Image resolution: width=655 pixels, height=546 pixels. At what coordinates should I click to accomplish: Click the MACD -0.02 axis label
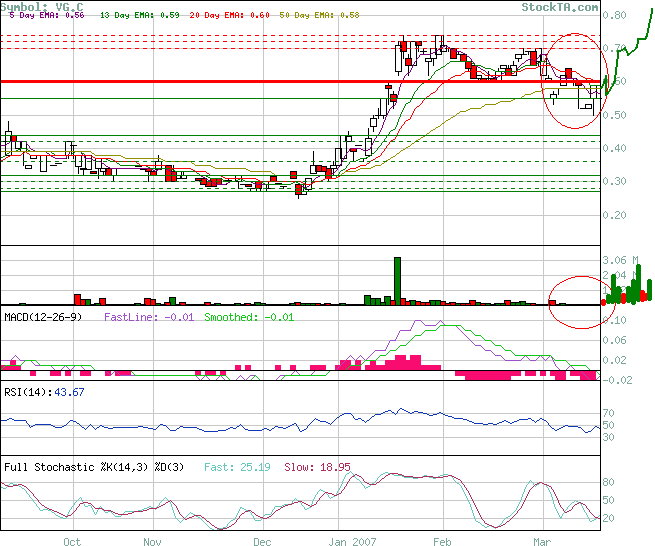coord(617,380)
